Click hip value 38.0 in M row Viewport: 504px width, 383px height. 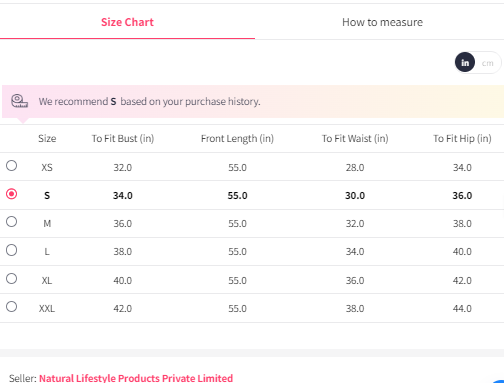click(462, 223)
